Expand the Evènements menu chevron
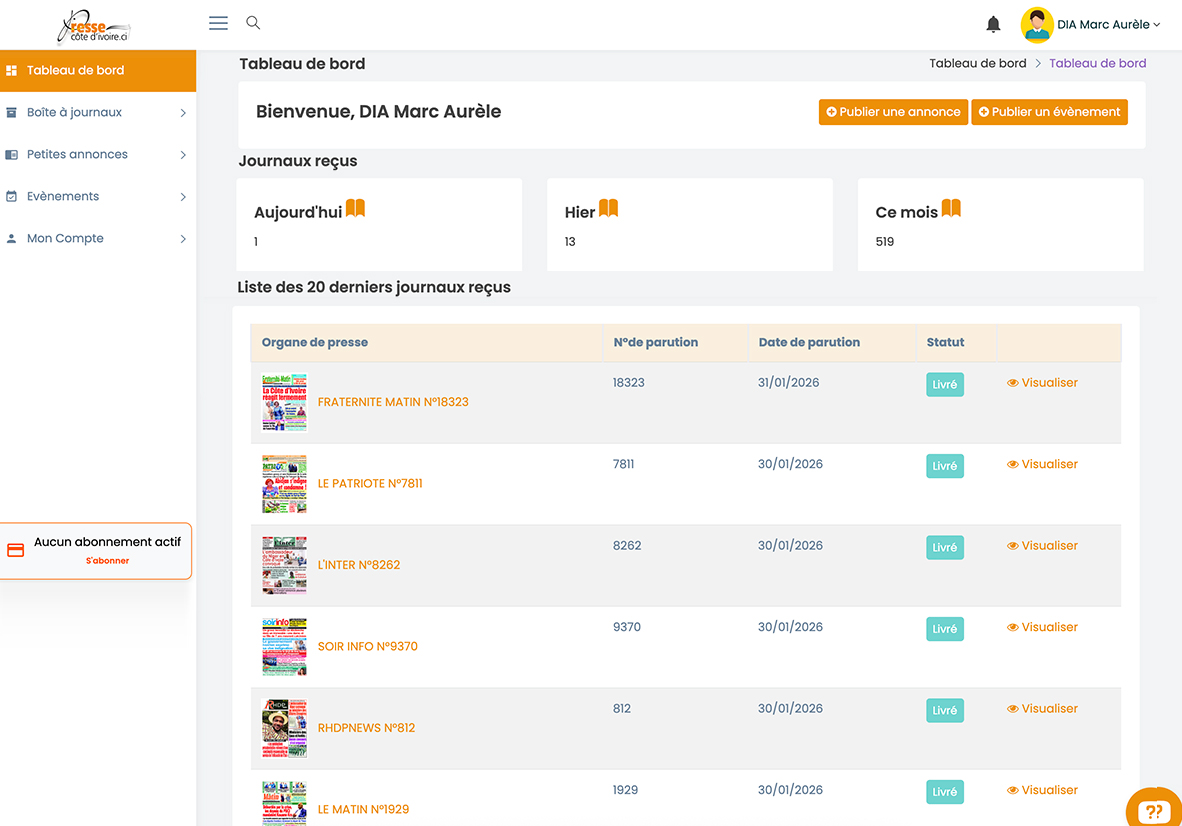 [x=183, y=196]
